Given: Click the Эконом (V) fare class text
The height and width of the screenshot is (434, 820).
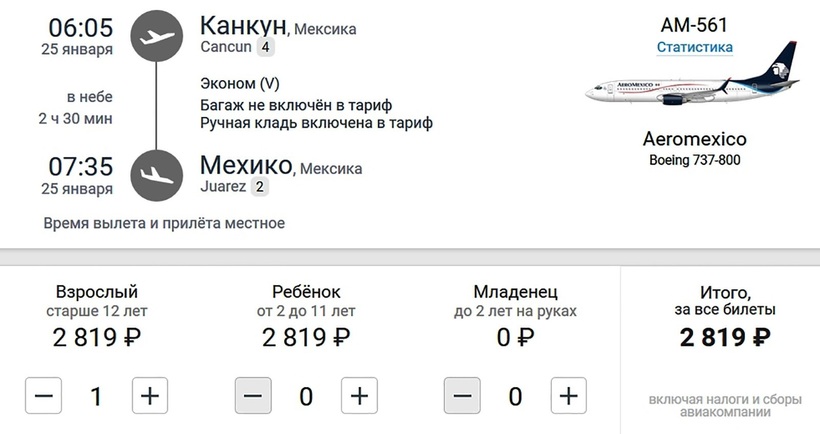Looking at the screenshot, I should [x=240, y=83].
